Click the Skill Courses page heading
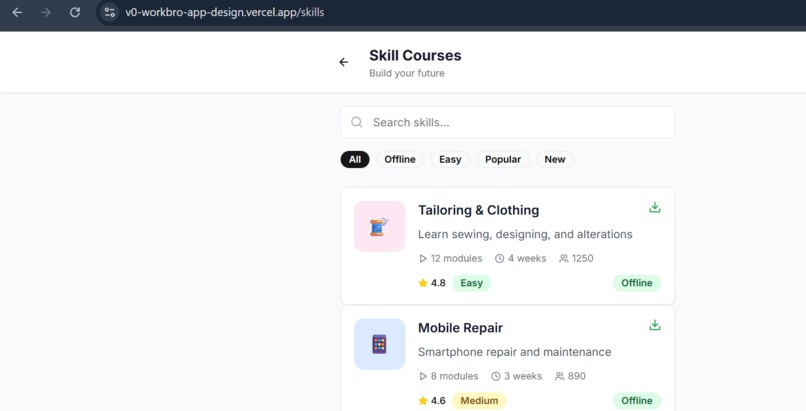The width and height of the screenshot is (806, 411). coord(415,55)
